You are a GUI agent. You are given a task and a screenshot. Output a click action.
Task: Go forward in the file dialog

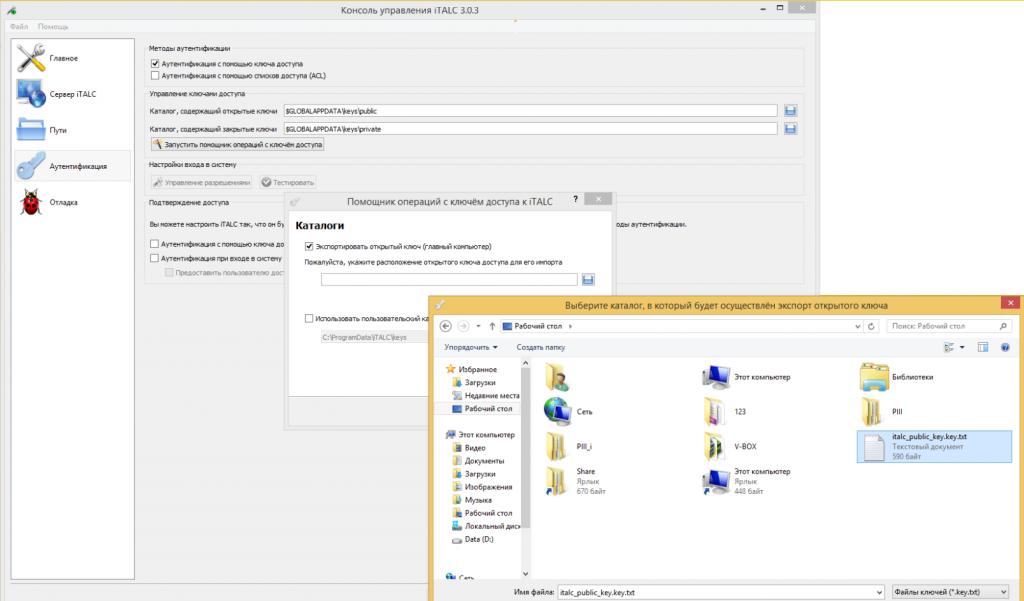point(463,326)
